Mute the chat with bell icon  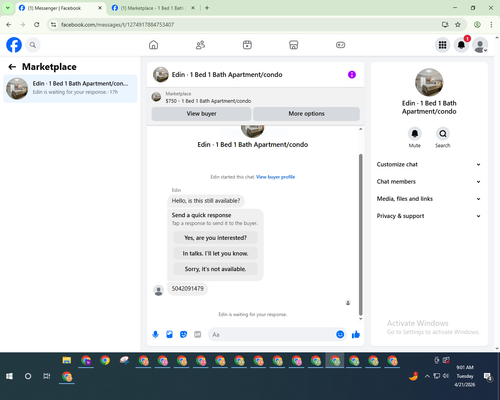415,134
